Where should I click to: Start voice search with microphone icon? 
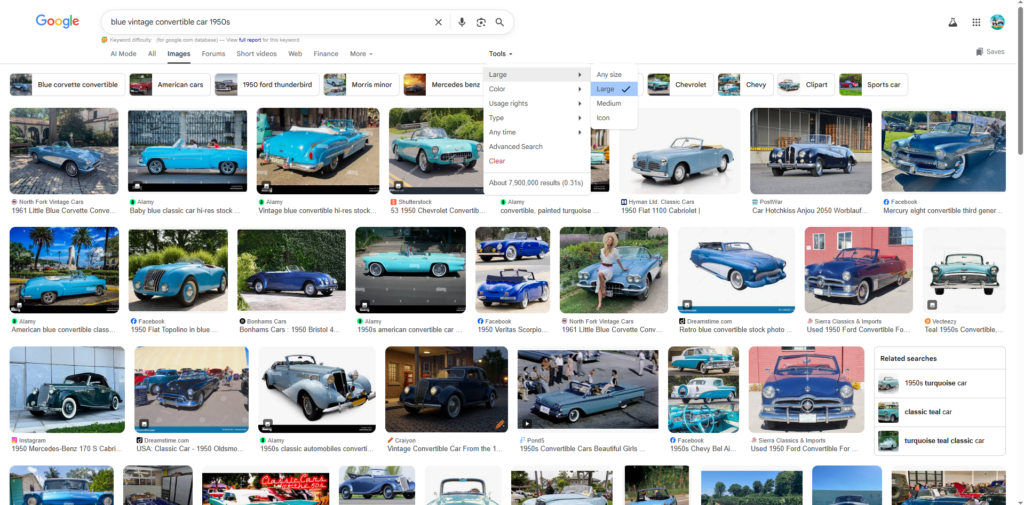461,22
